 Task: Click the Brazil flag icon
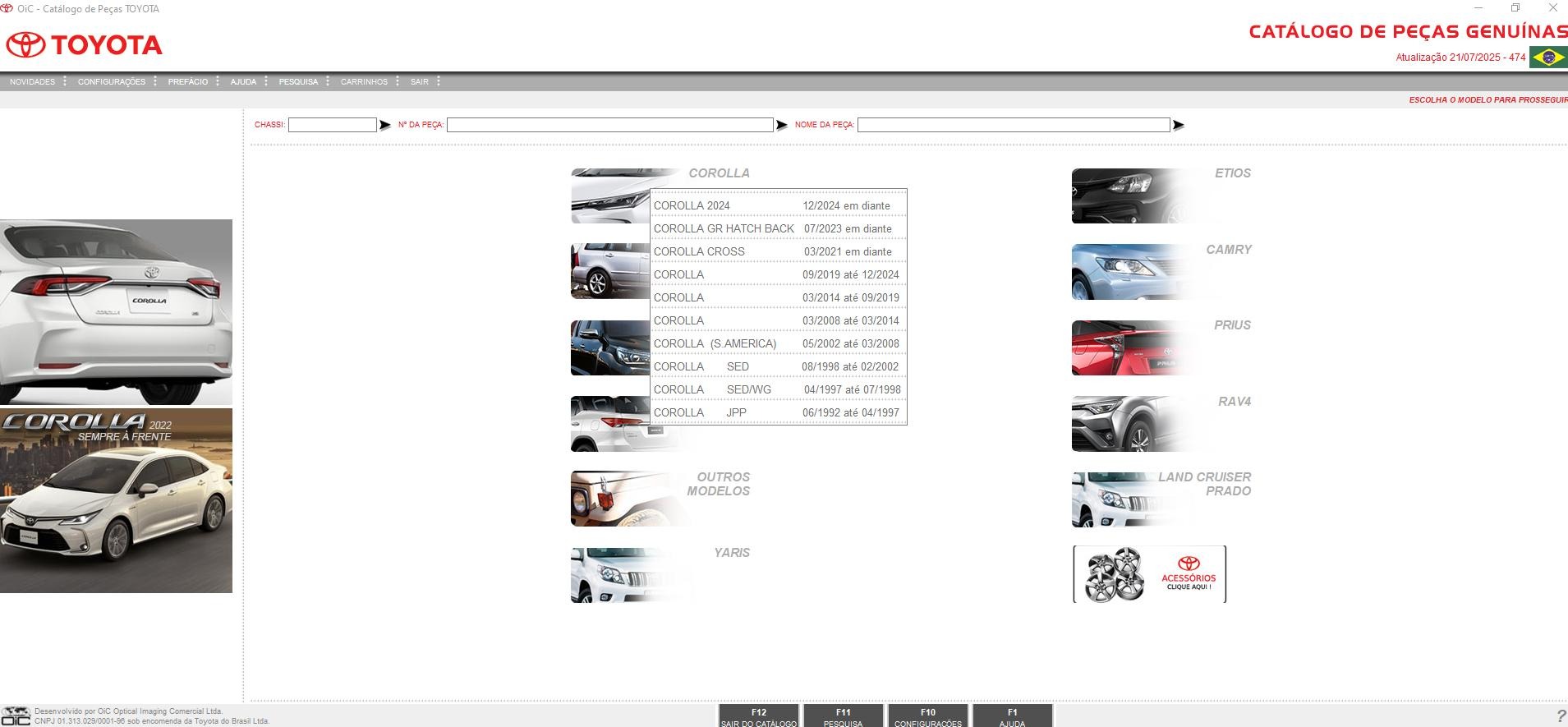pos(1547,58)
